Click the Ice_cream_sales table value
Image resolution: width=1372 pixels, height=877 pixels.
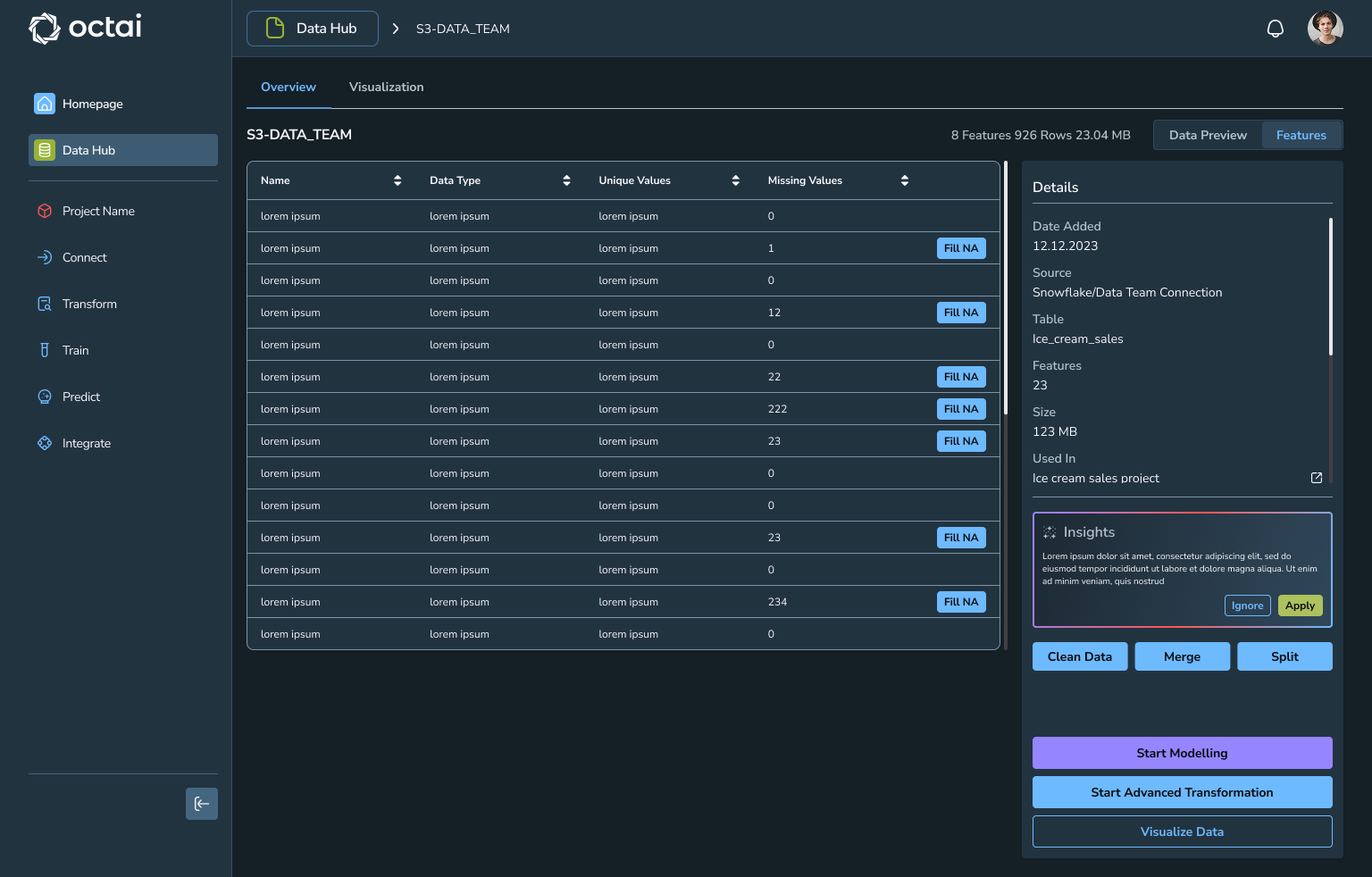tap(1078, 338)
